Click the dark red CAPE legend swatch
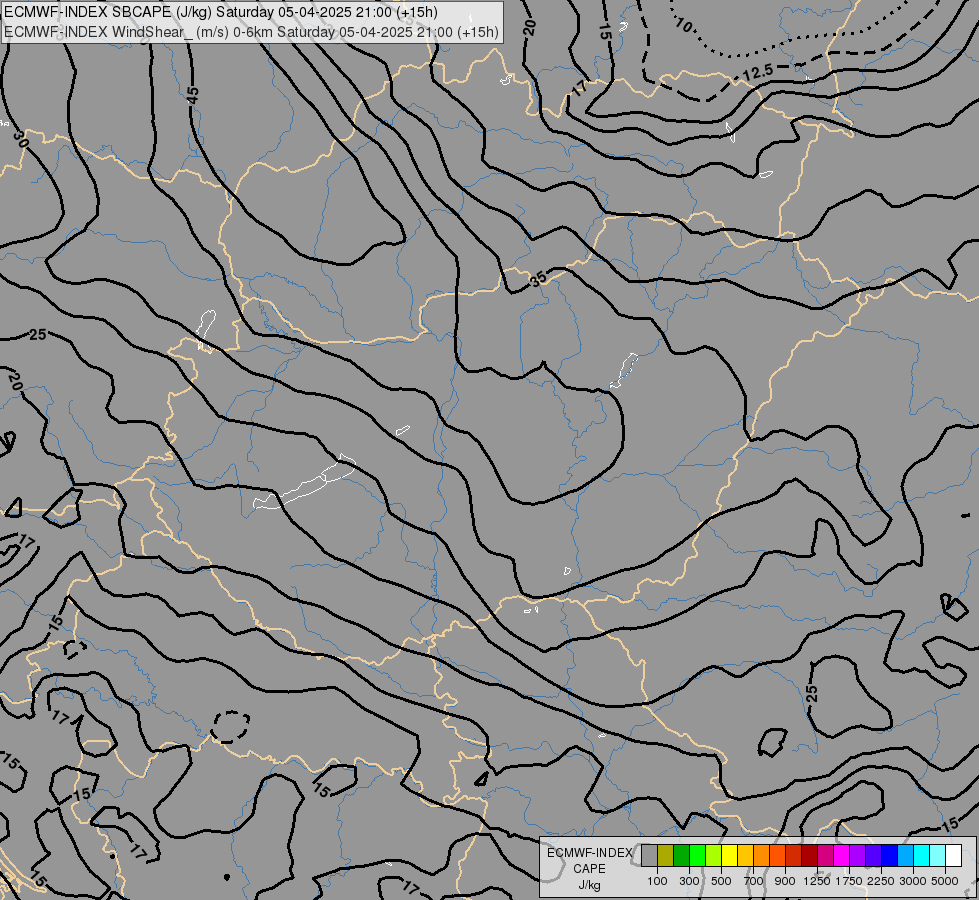 pyautogui.click(x=810, y=856)
